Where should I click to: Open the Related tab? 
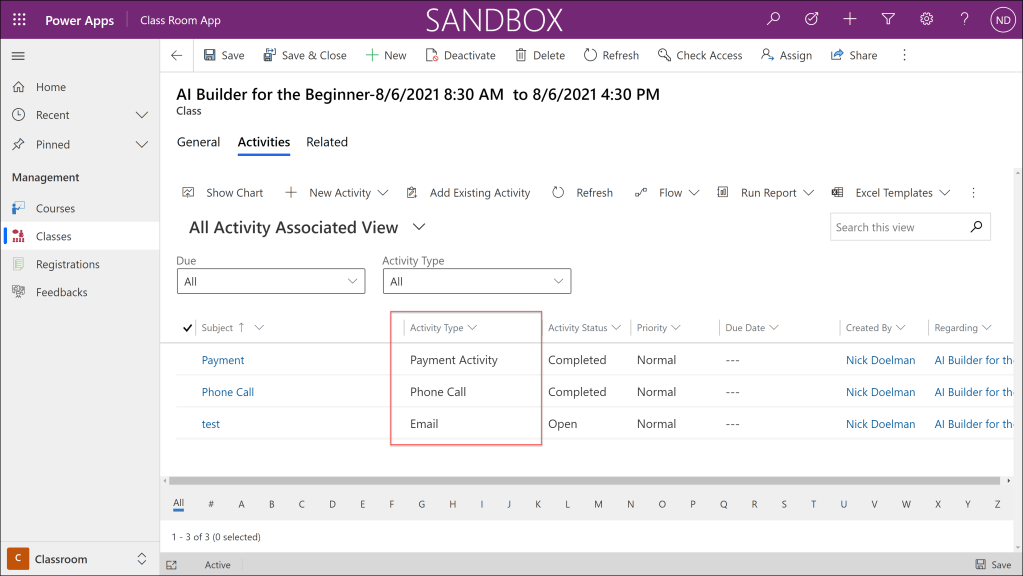click(327, 142)
